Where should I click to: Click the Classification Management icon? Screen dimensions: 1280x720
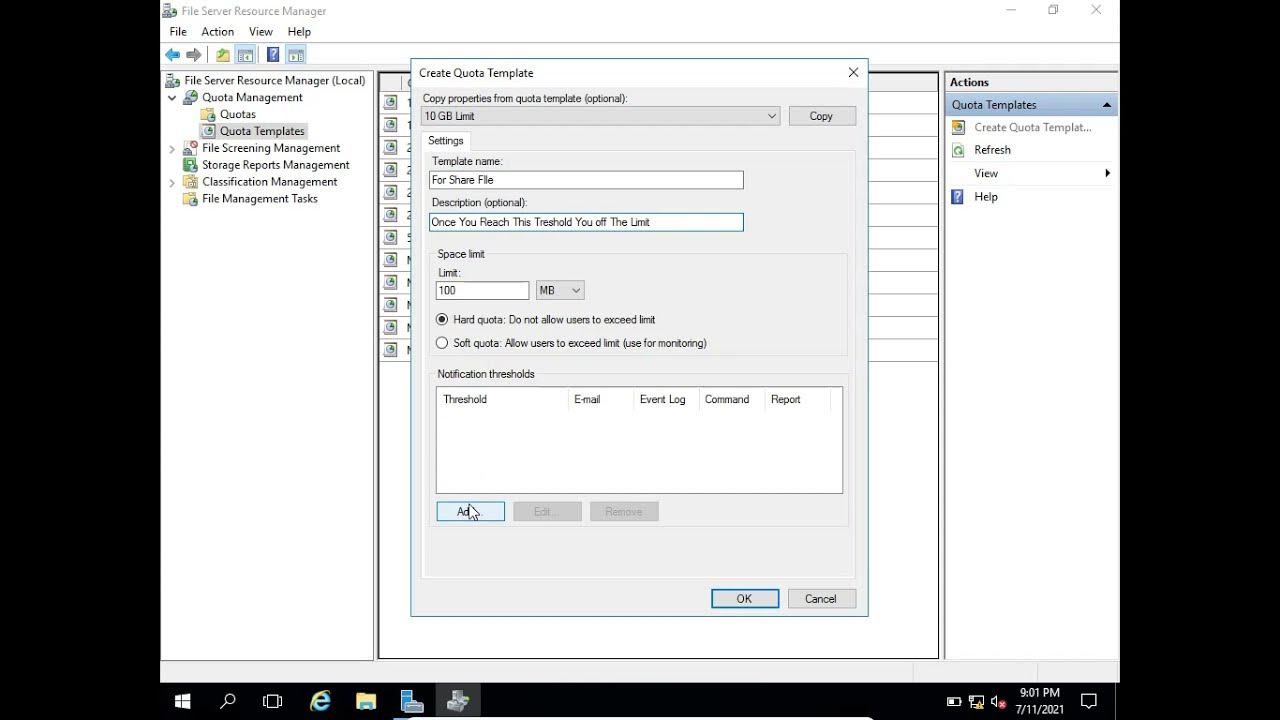point(190,182)
